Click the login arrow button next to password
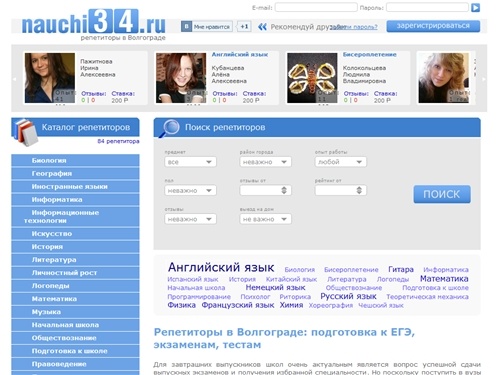 (475, 8)
